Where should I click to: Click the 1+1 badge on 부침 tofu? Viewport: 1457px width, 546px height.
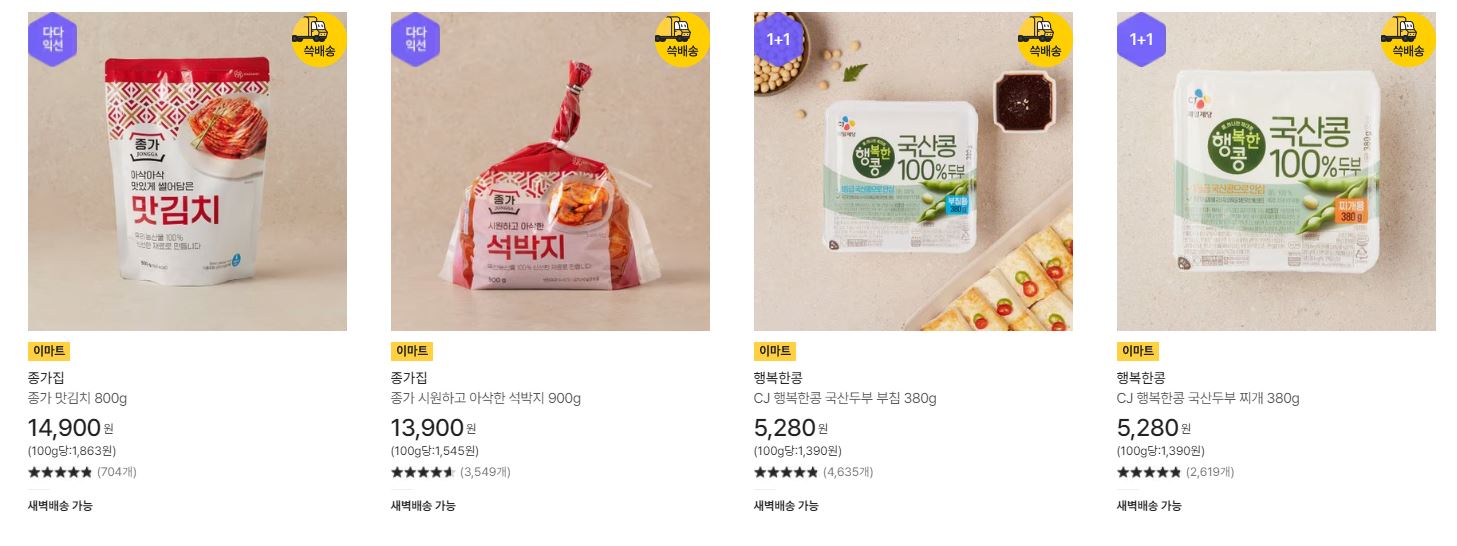click(778, 39)
